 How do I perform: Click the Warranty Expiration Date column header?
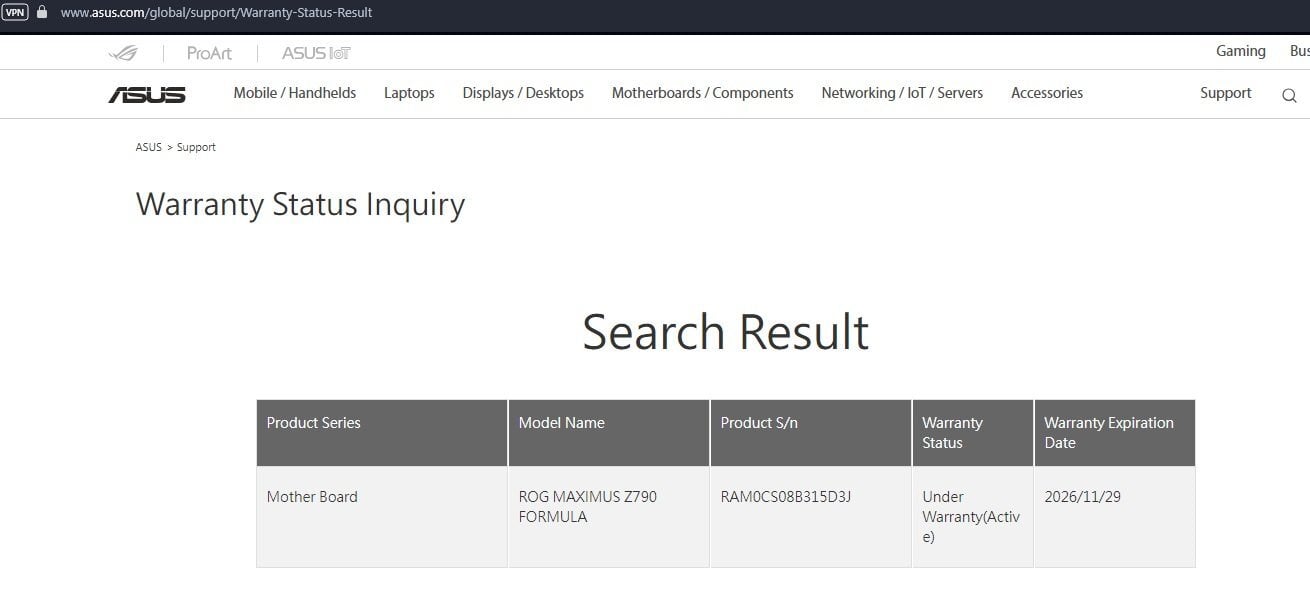pos(1115,433)
